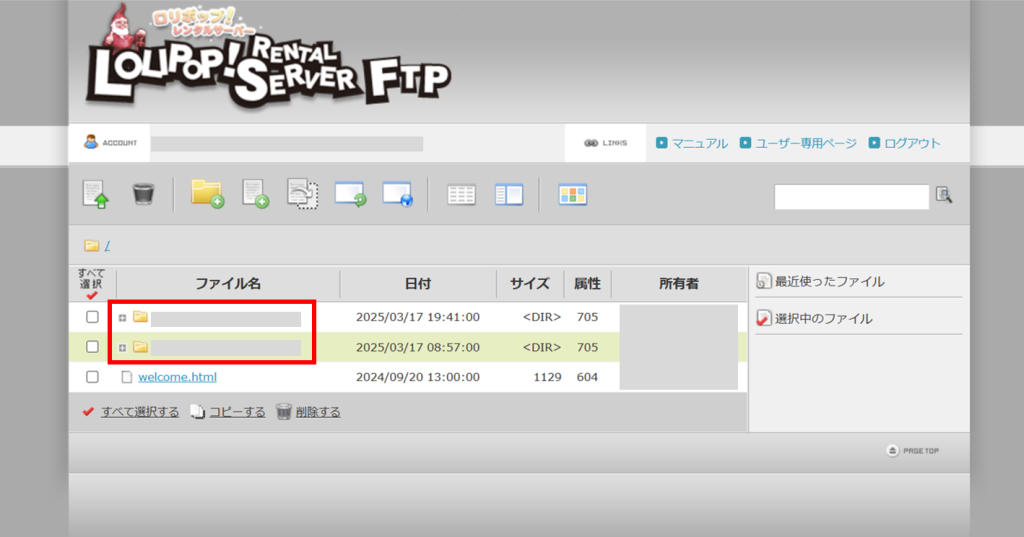Screen dimensions: 1024x537
Task: Click ログアウト to log out
Action: point(912,143)
